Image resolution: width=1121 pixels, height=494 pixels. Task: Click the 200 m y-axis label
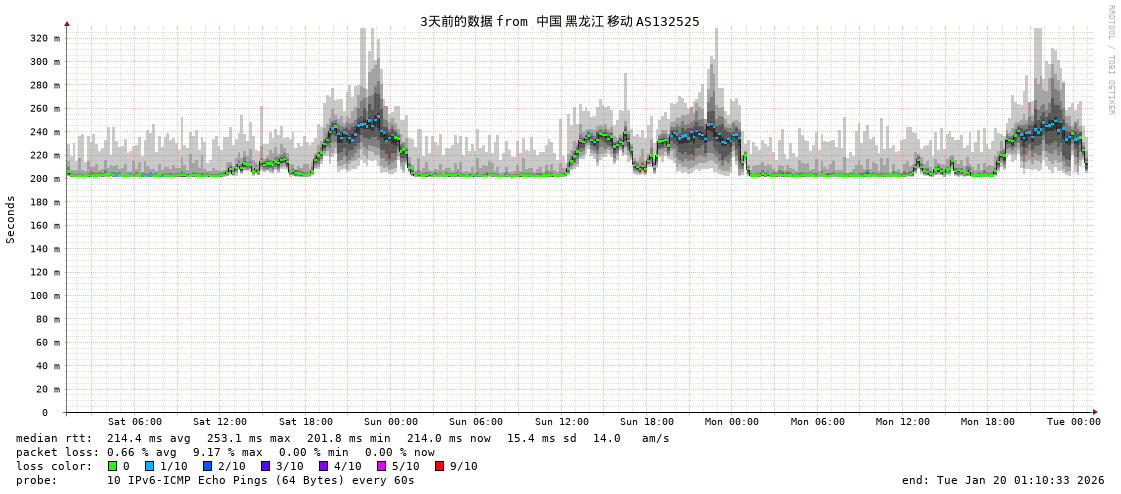[x=44, y=179]
